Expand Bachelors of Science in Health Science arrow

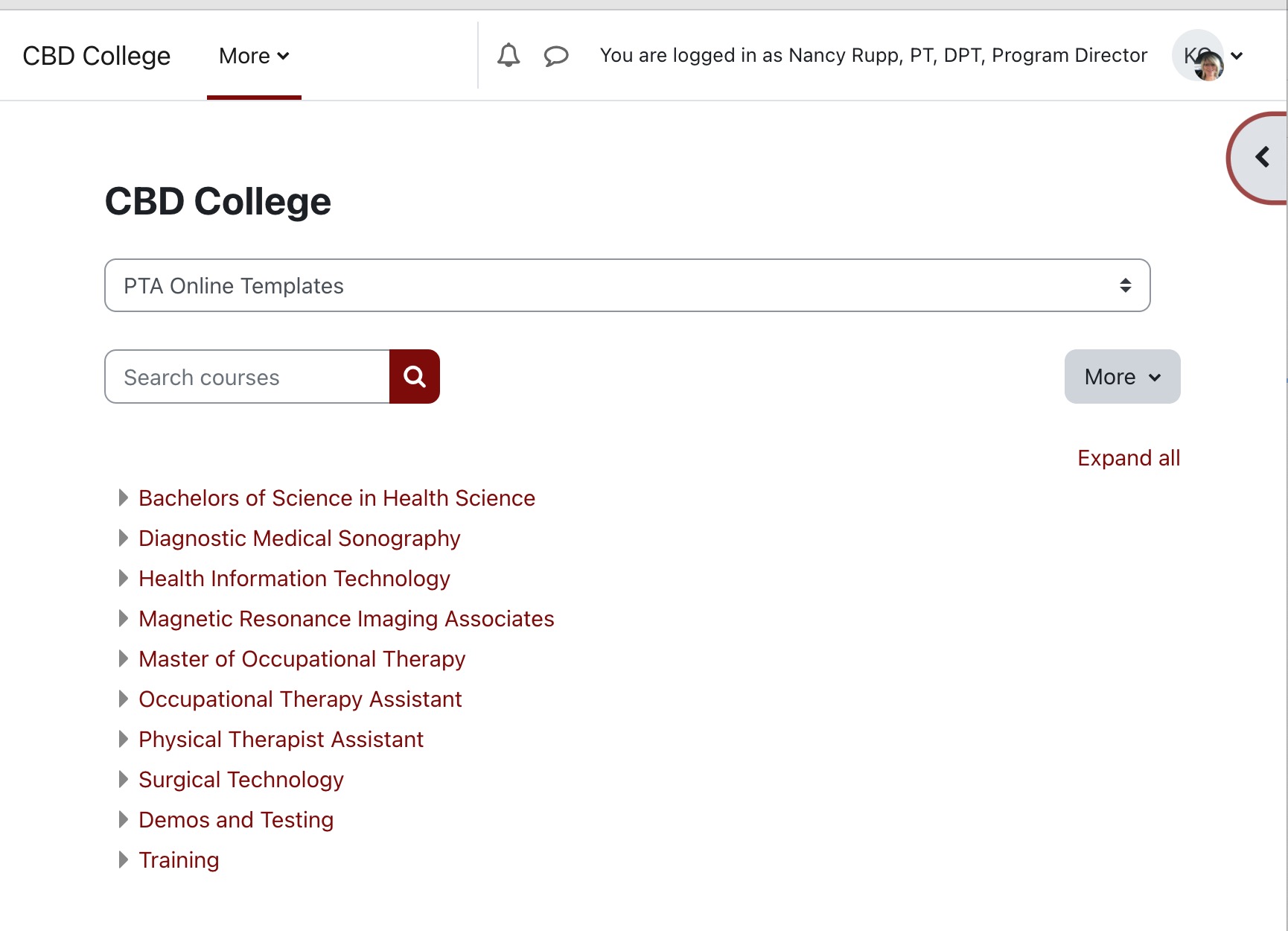(x=124, y=498)
